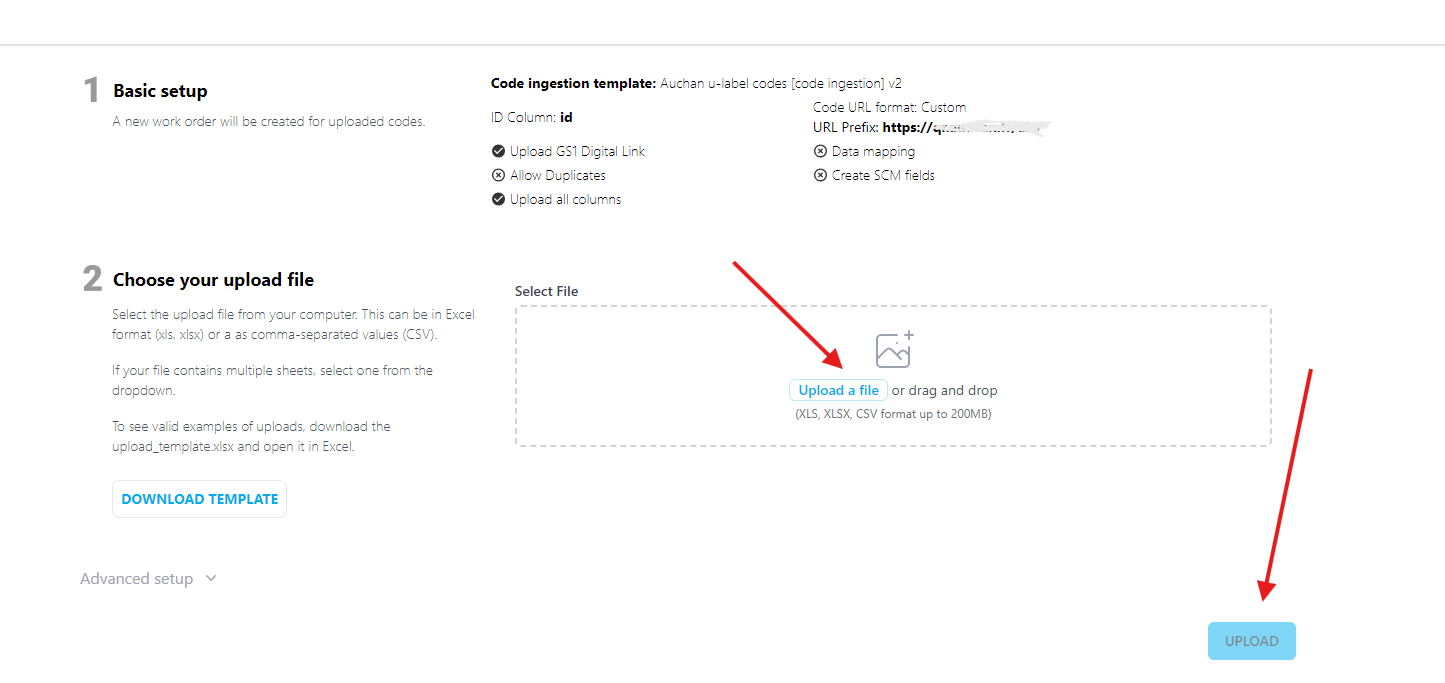This screenshot has width=1445, height=683.
Task: Click the Auchan u-label codes template name
Action: pos(780,84)
